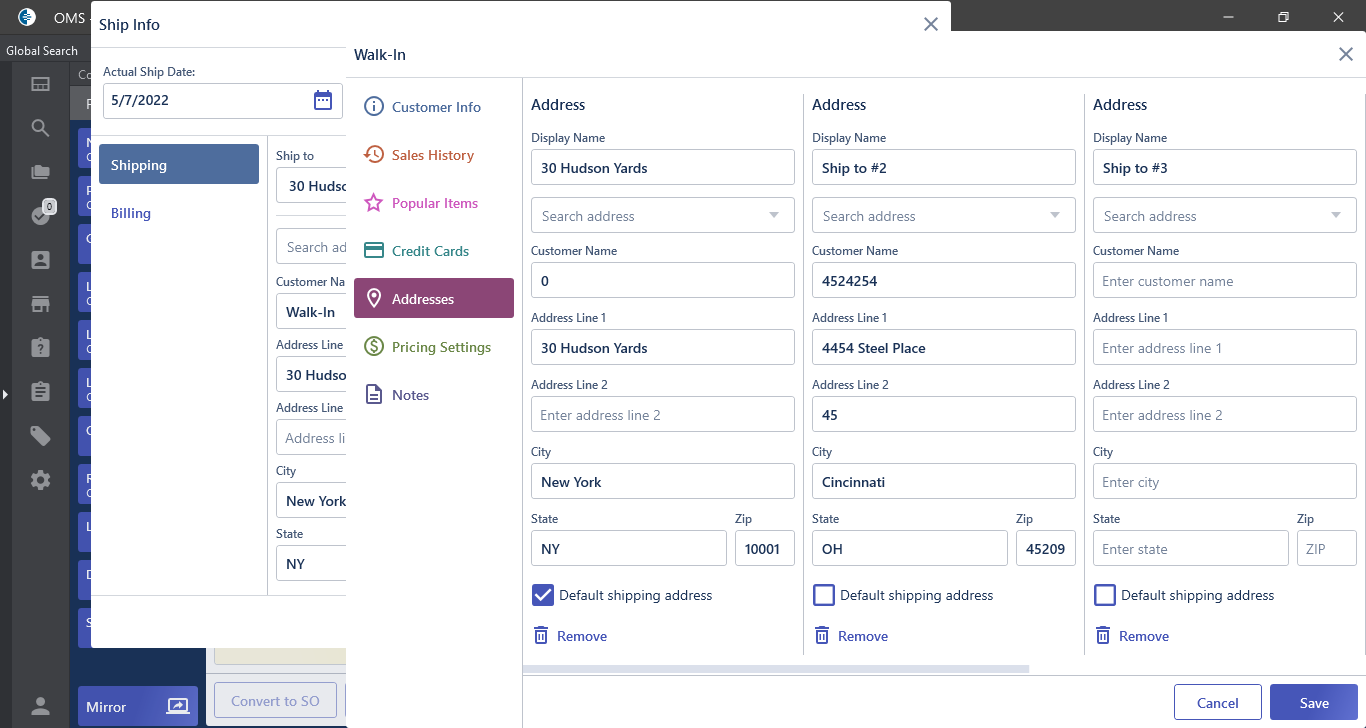1366x728 pixels.
Task: Click the price tag icon in sidebar
Action: [x=40, y=435]
